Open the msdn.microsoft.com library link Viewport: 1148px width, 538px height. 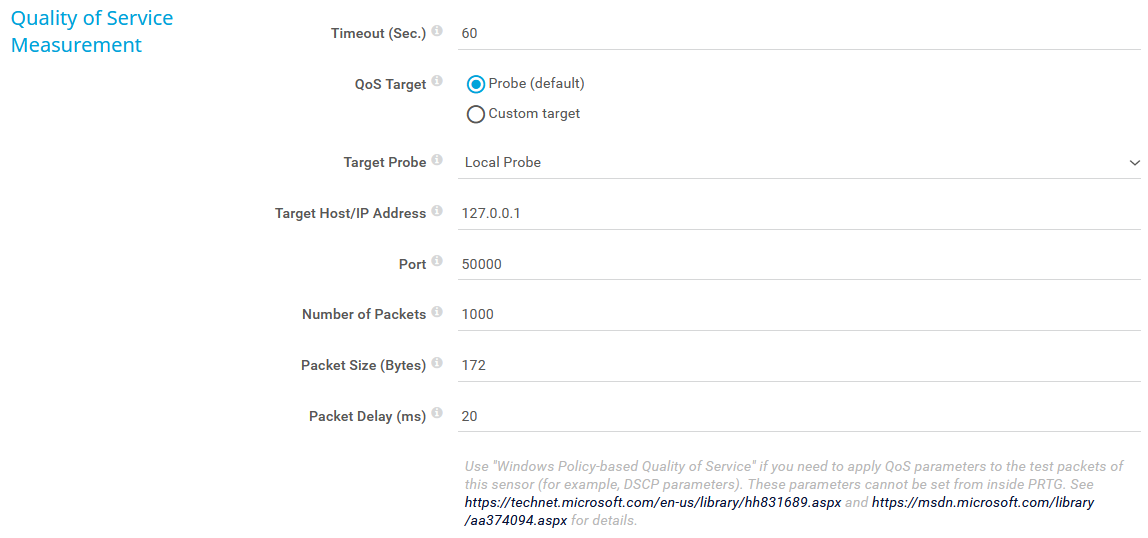[982, 503]
